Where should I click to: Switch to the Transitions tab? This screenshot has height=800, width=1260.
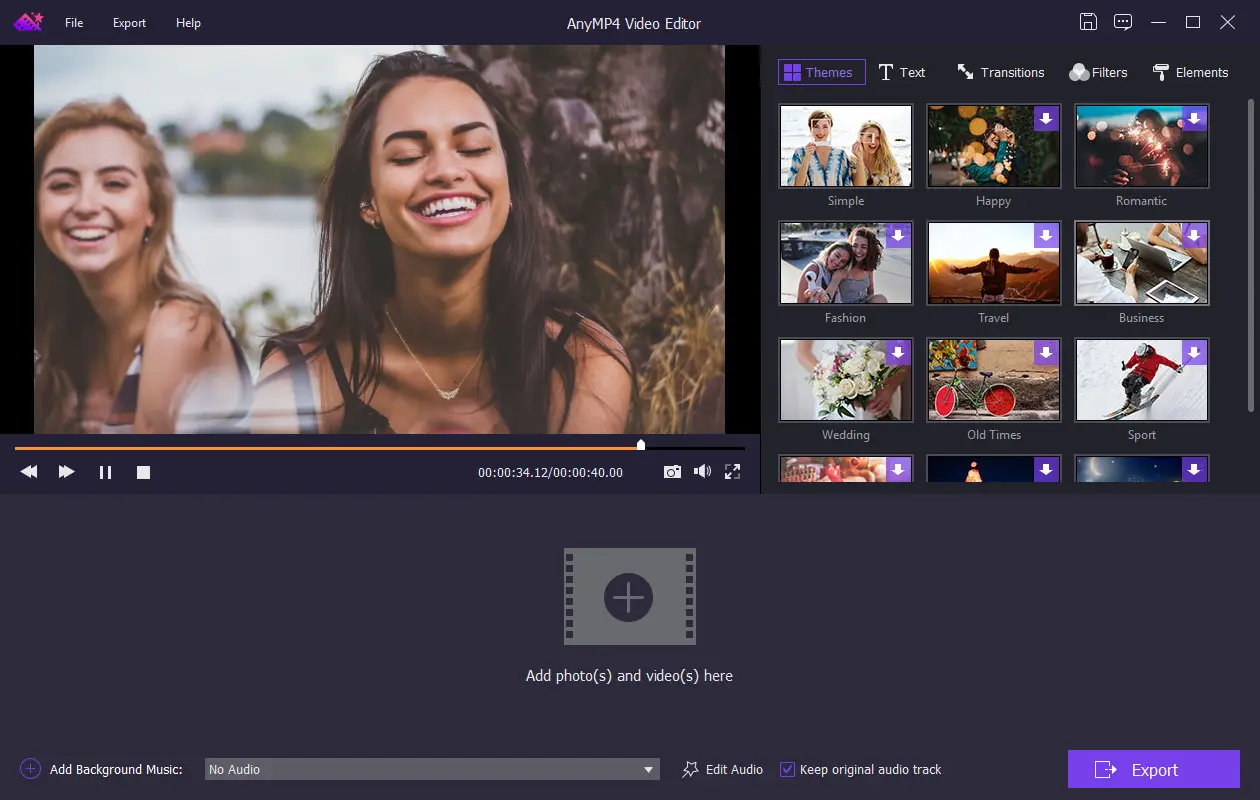click(1001, 72)
